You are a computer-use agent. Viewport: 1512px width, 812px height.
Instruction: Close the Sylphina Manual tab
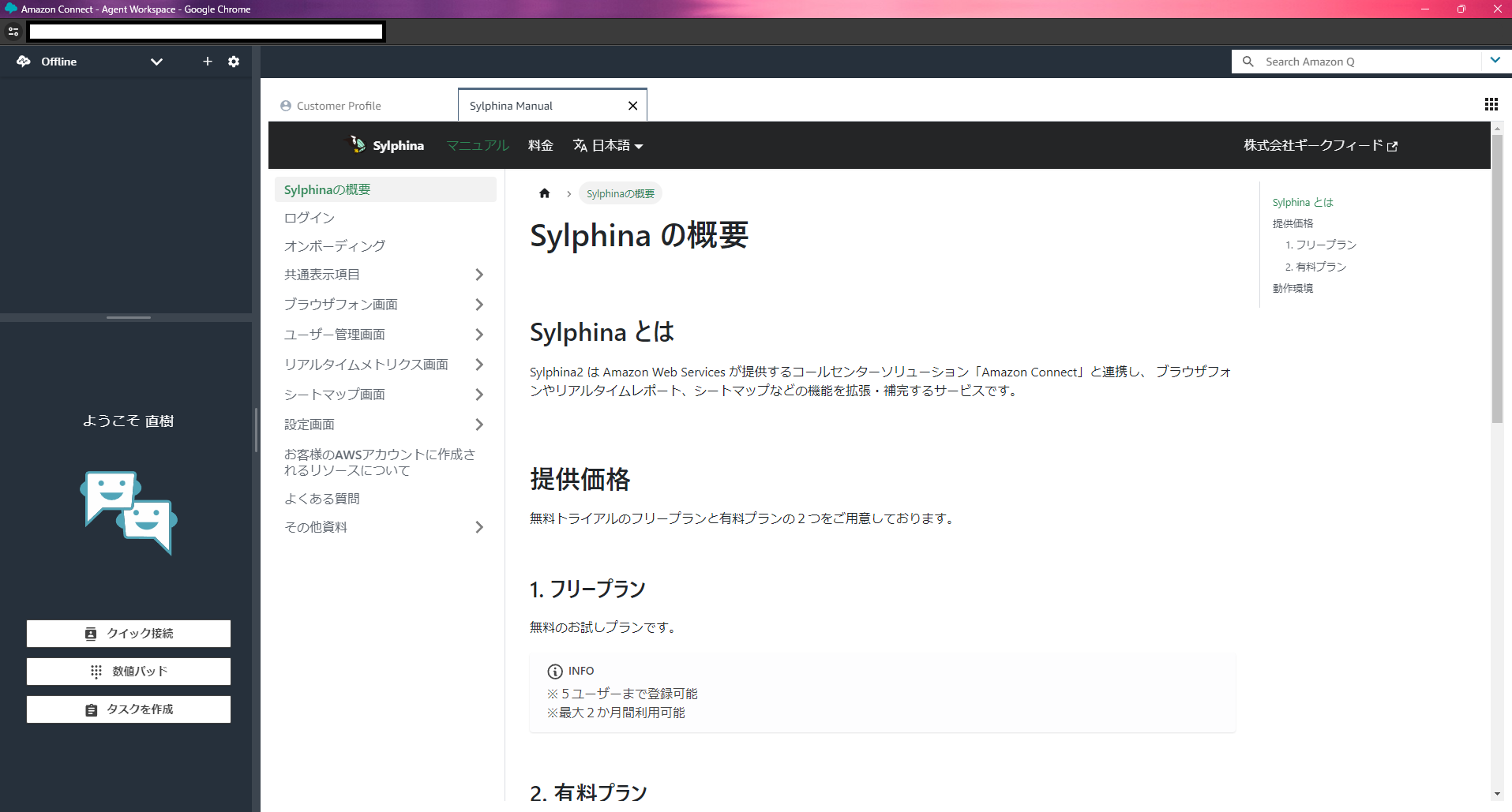click(x=632, y=106)
